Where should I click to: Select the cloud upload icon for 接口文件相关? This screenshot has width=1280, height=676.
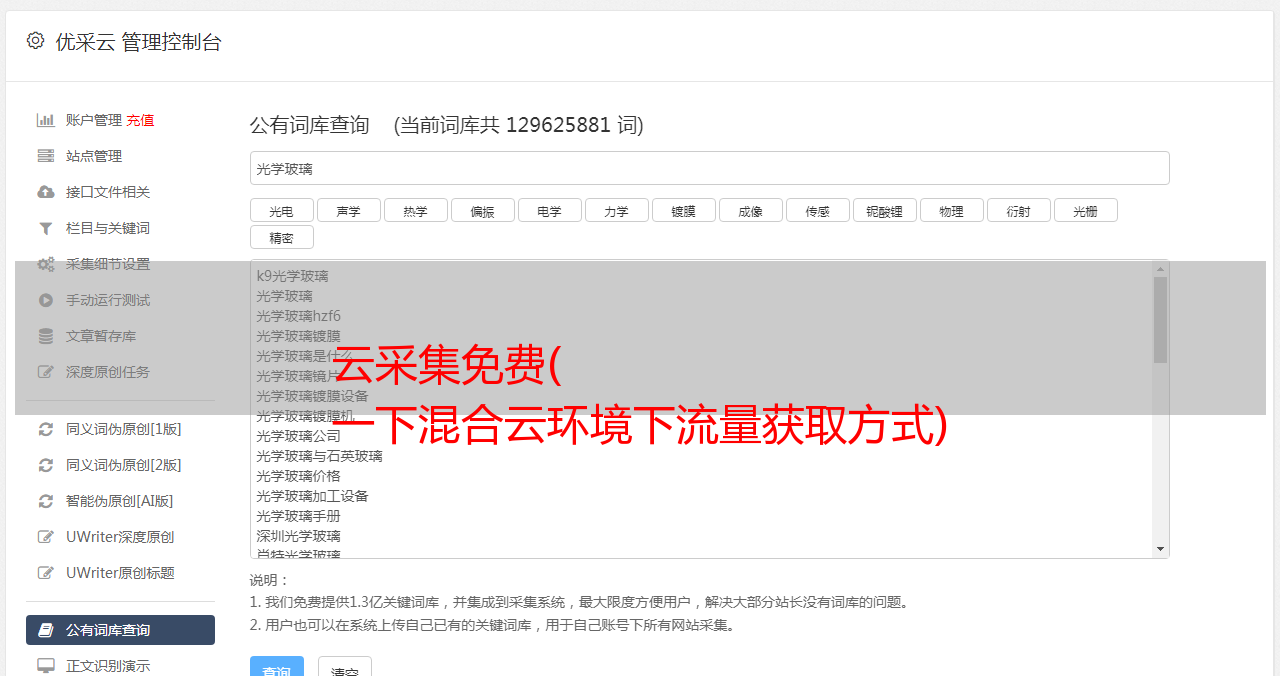pos(45,192)
